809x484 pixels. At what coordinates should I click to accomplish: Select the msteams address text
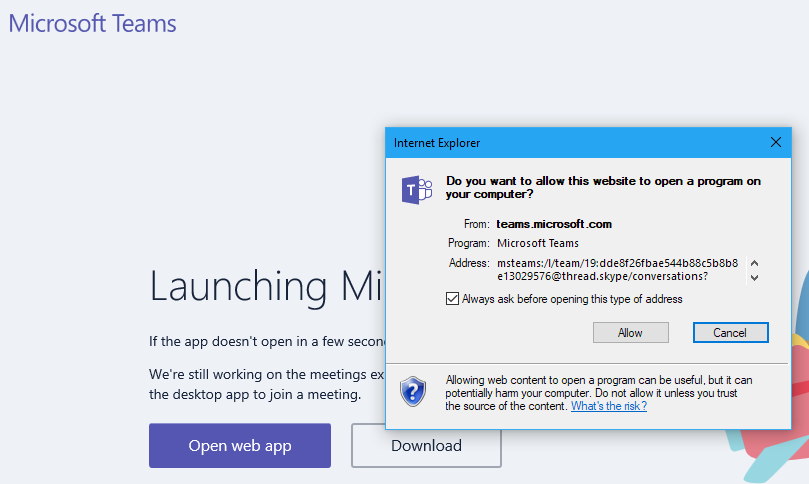[617, 269]
